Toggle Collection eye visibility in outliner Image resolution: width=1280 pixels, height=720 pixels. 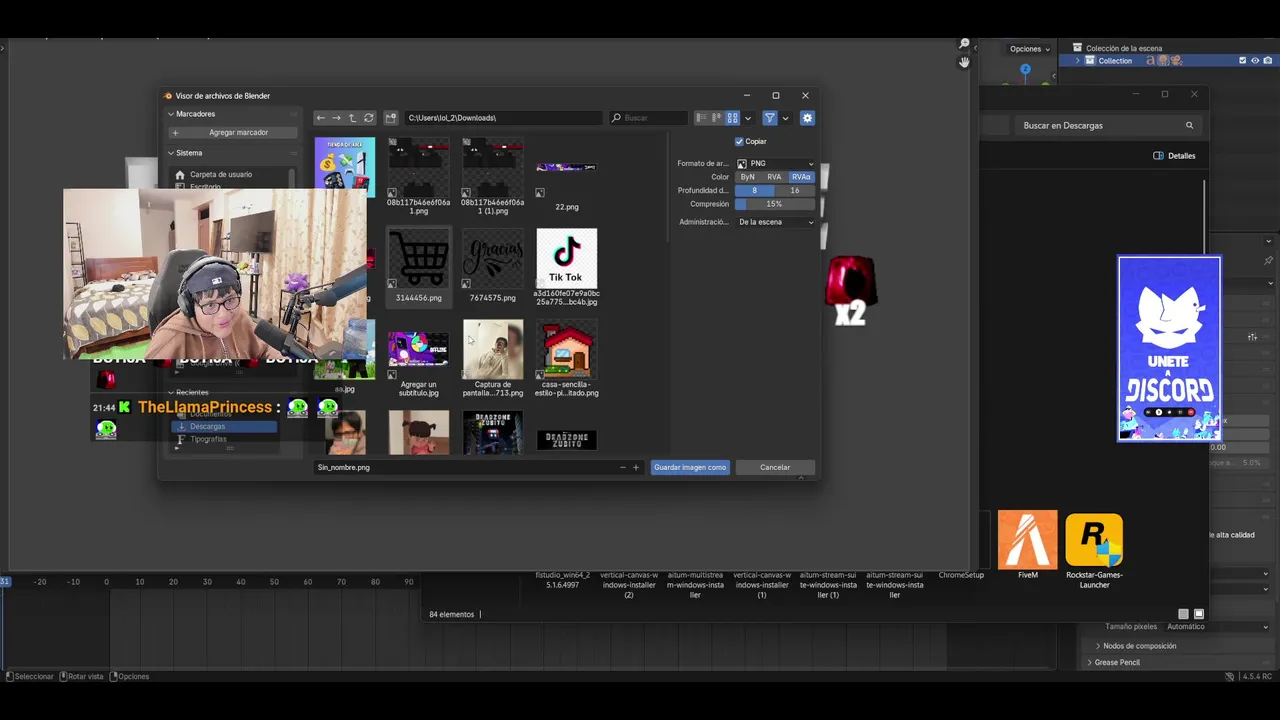pyautogui.click(x=1255, y=61)
